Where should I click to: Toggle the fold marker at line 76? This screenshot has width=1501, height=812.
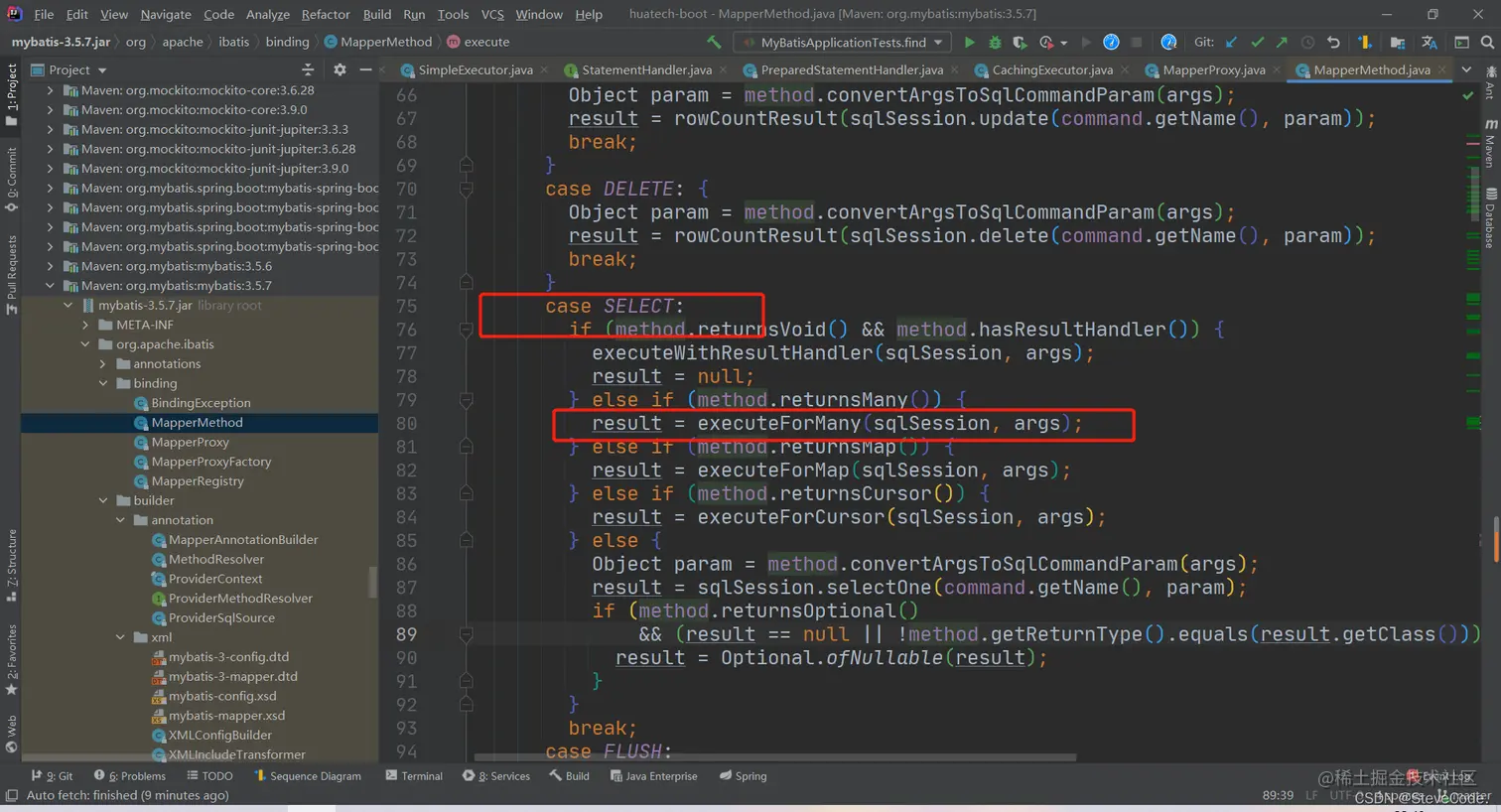click(x=466, y=330)
